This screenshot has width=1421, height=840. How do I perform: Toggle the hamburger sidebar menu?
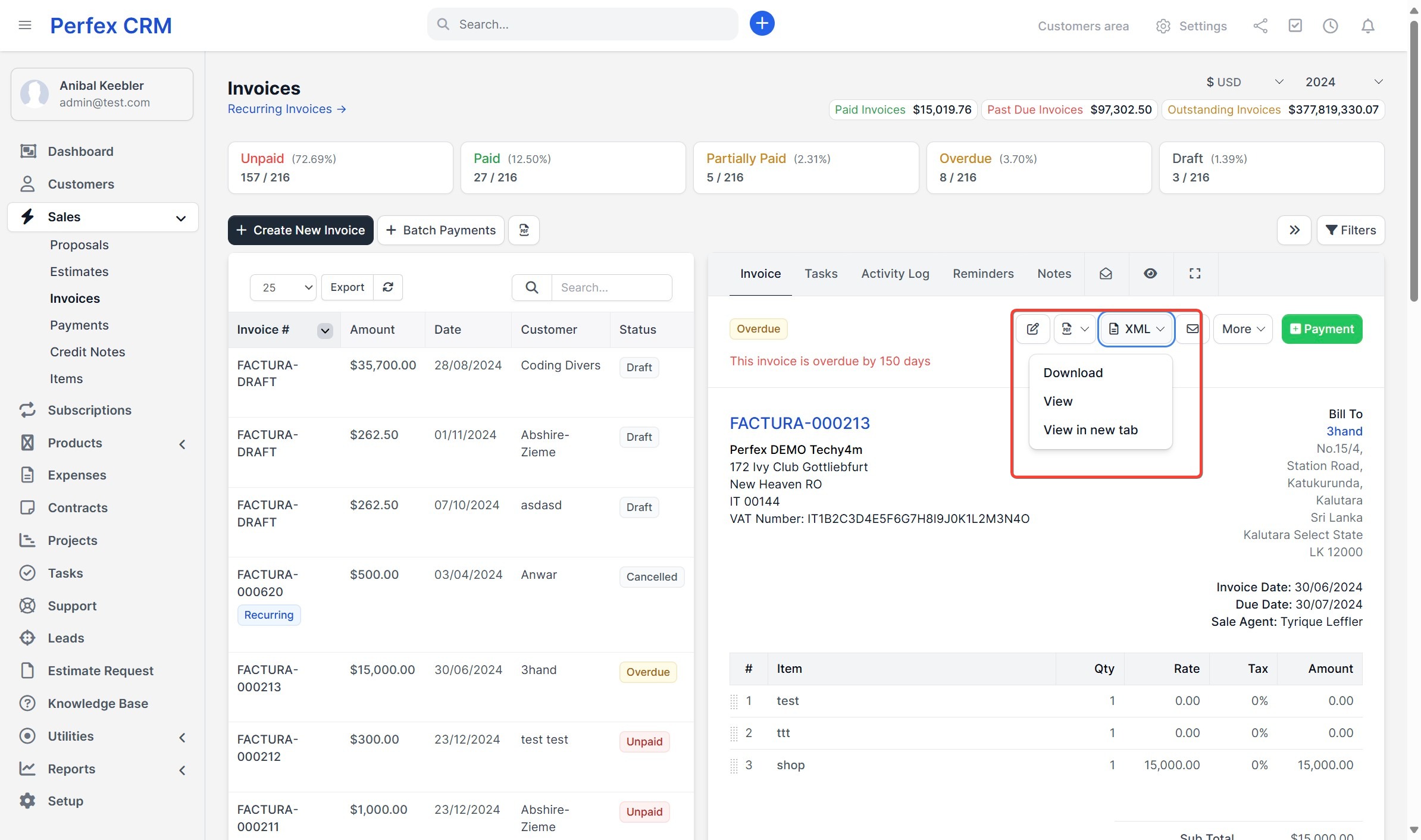25,25
